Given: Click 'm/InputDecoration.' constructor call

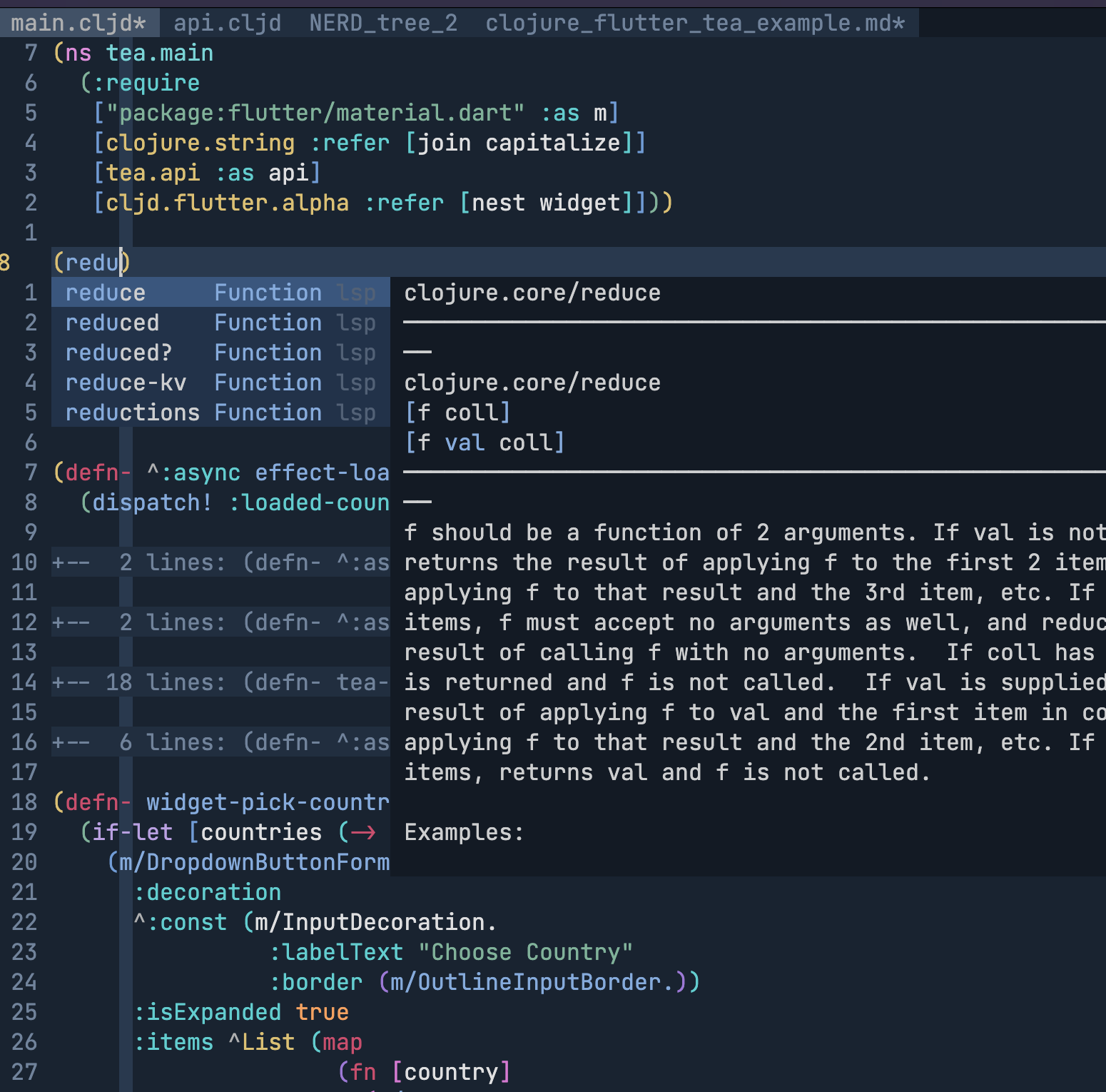Looking at the screenshot, I should click(376, 922).
